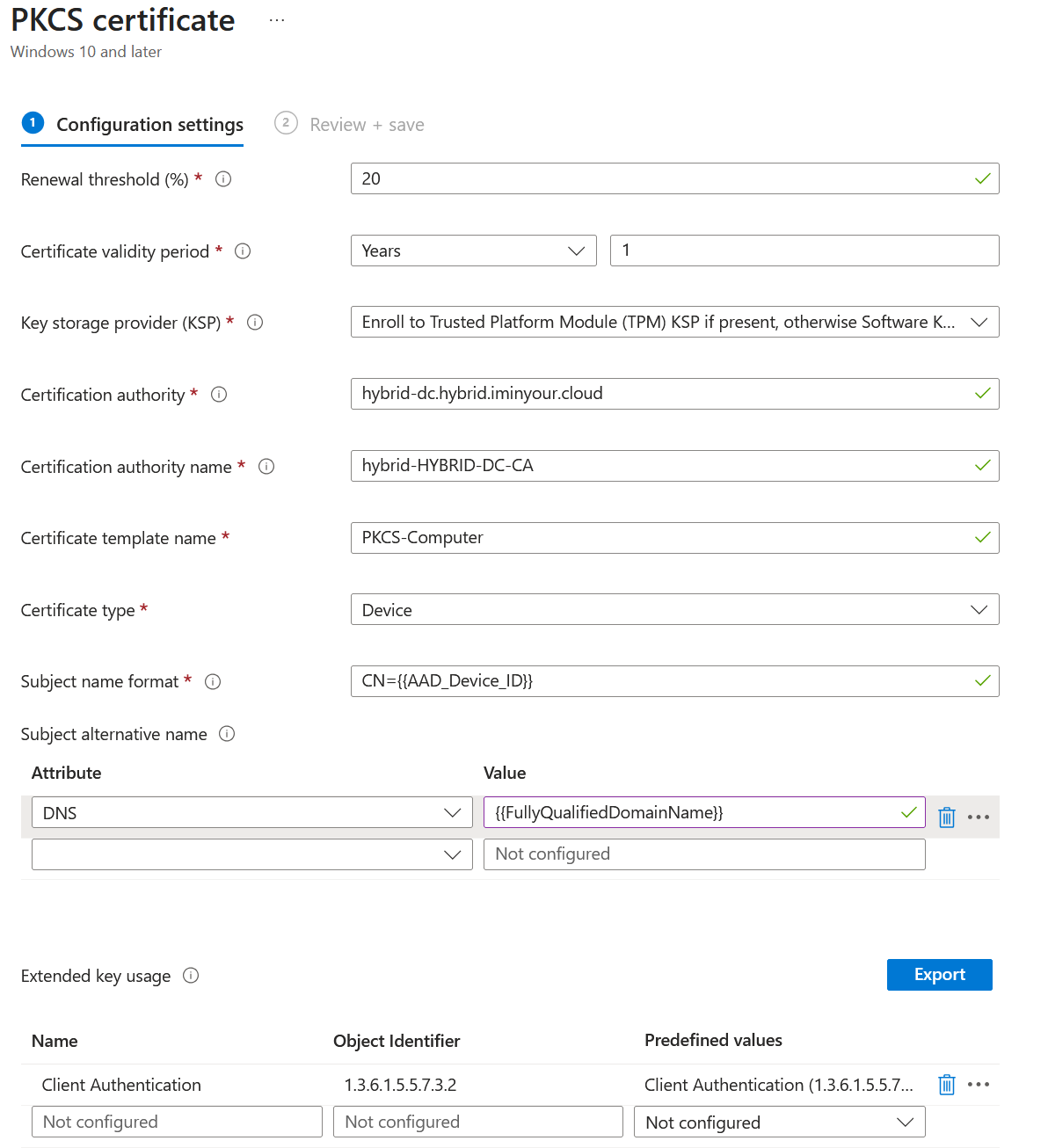Click the Subject alternative name info icon
This screenshot has height=1148, width=1048.
(226, 734)
